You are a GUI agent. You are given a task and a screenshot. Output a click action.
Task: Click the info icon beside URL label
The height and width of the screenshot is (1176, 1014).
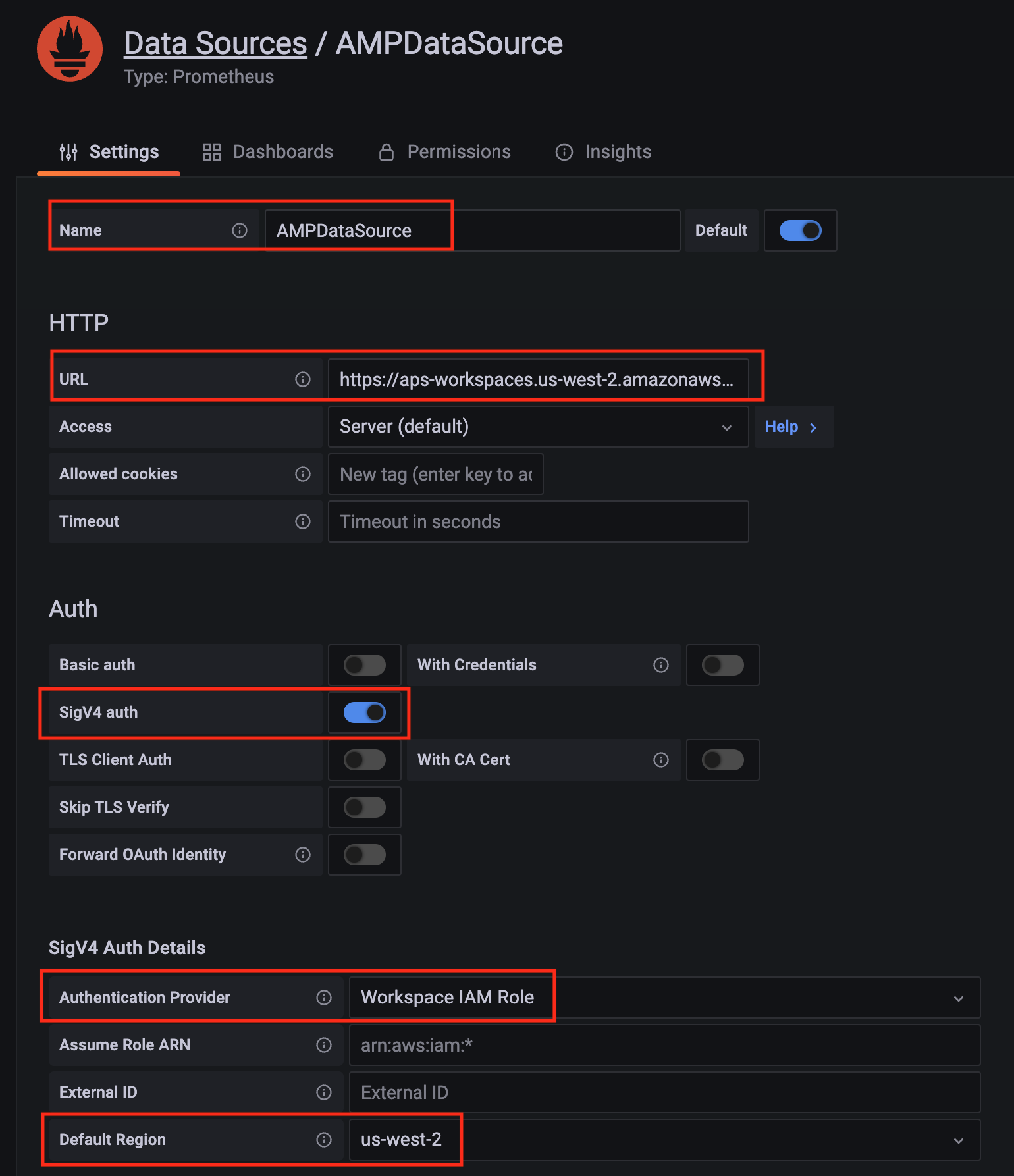pos(303,379)
